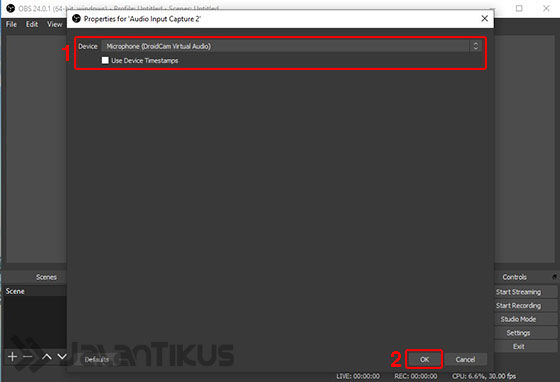Click the OBS logo in main window title

click(x=11, y=8)
